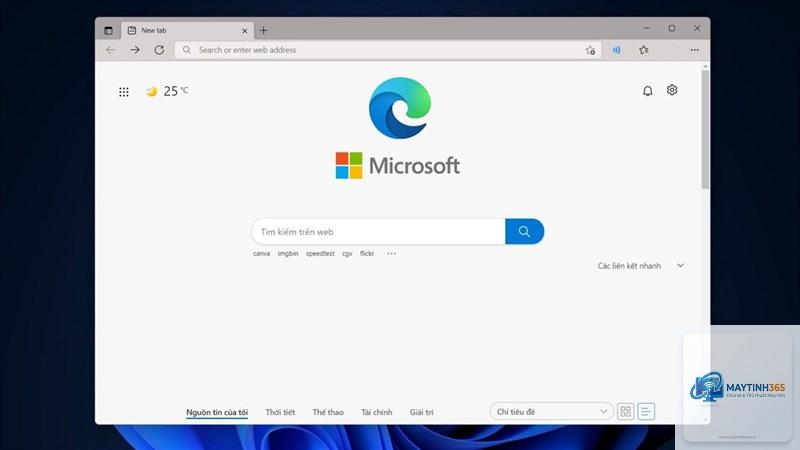
Task: Add page to favorites star icon
Action: click(590, 50)
